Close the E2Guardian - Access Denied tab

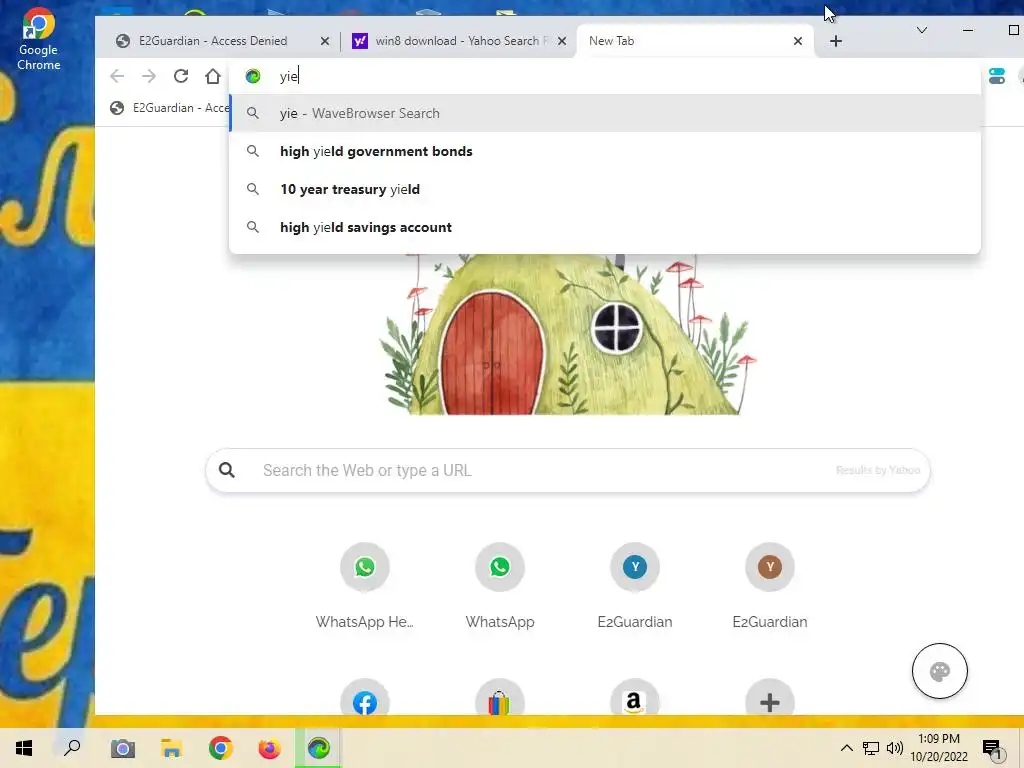(325, 41)
